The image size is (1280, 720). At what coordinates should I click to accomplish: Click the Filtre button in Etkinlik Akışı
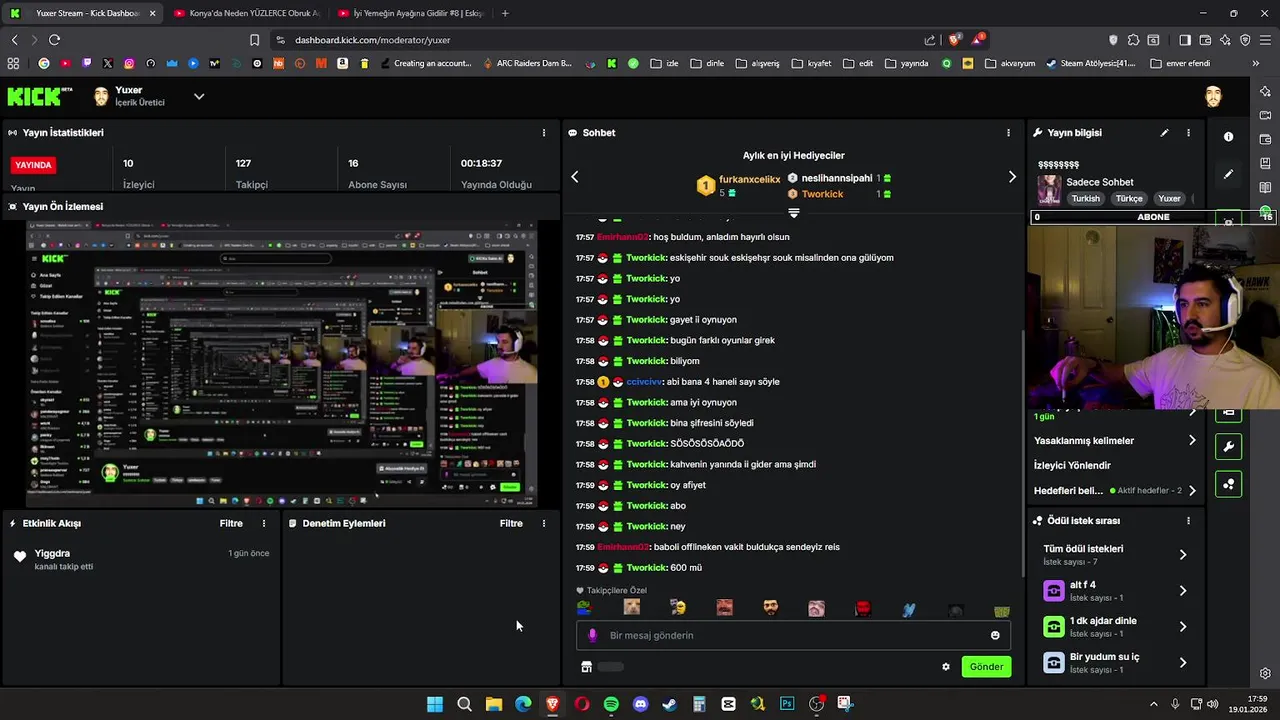[231, 523]
